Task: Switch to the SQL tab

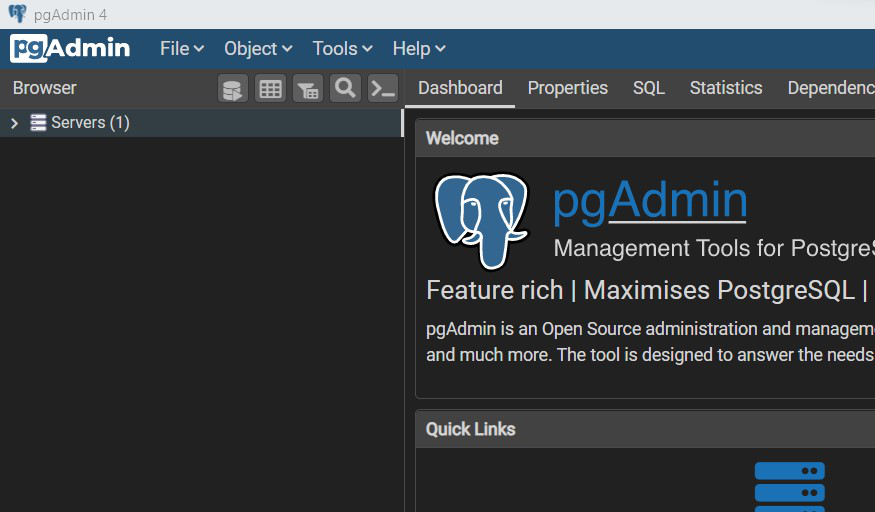Action: (x=649, y=88)
